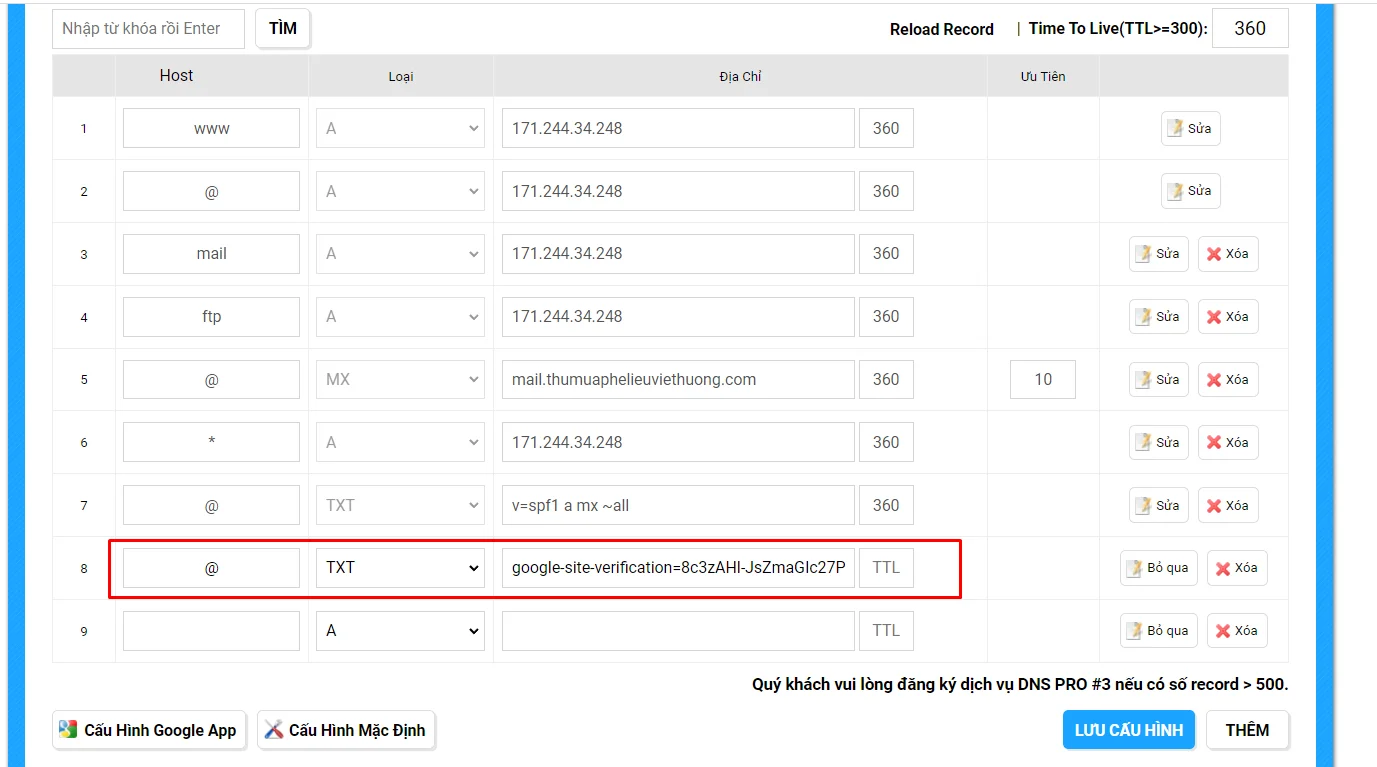Click LƯU CẤU HÌNH to save configuration
Image resolution: width=1377 pixels, height=767 pixels.
pyautogui.click(x=1129, y=730)
